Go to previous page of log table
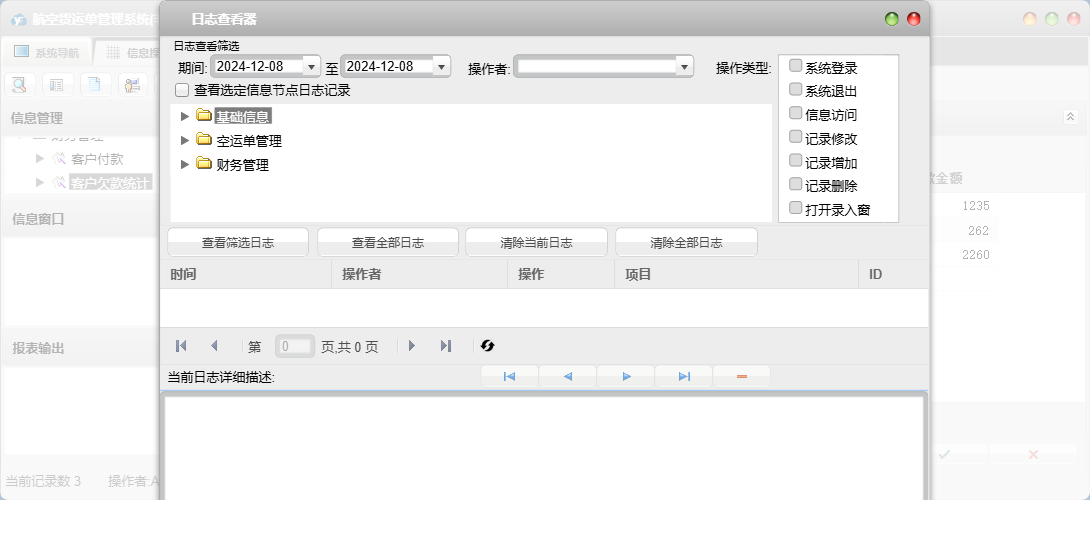This screenshot has width=1090, height=544. pyautogui.click(x=214, y=346)
